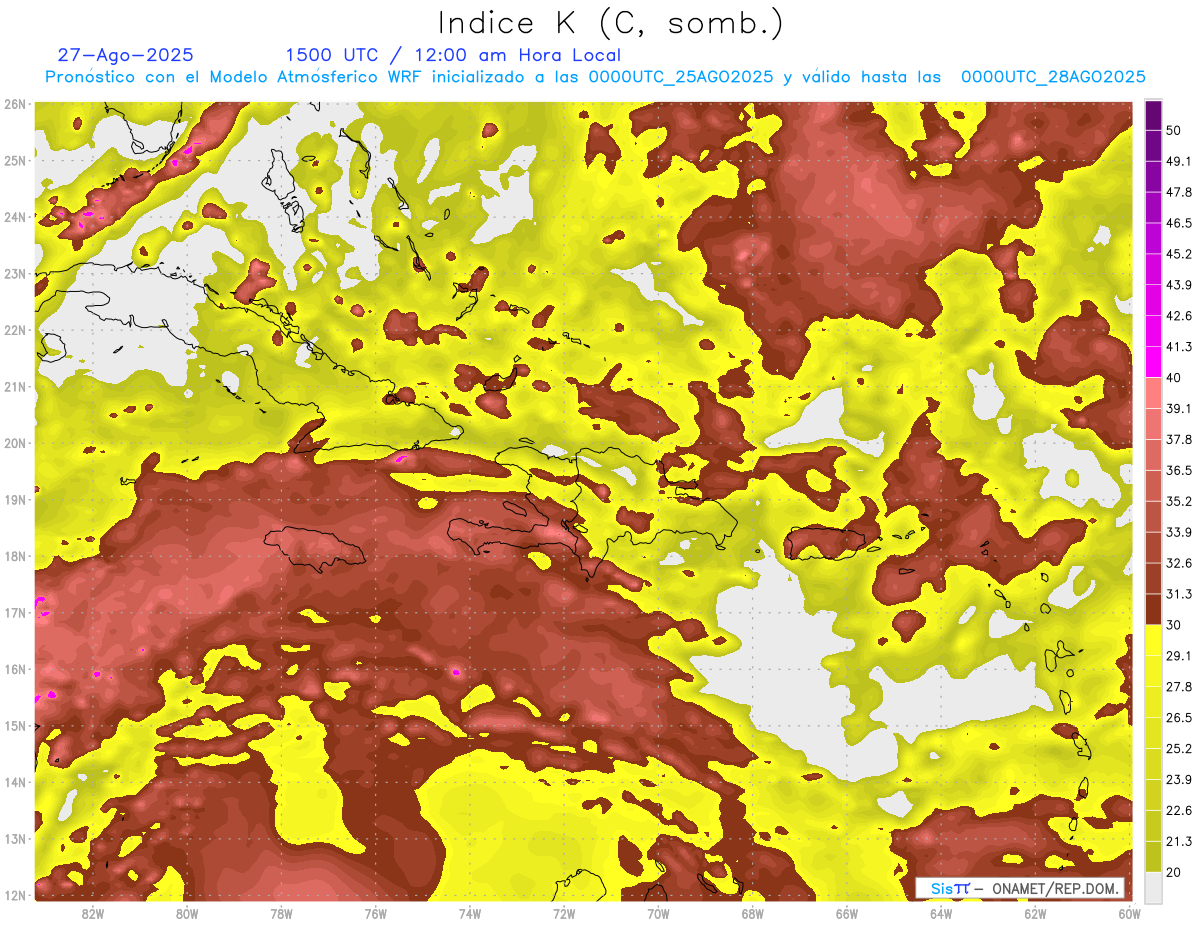Click the '36.5' colorbar value
This screenshot has height=927, width=1200.
click(x=1179, y=470)
